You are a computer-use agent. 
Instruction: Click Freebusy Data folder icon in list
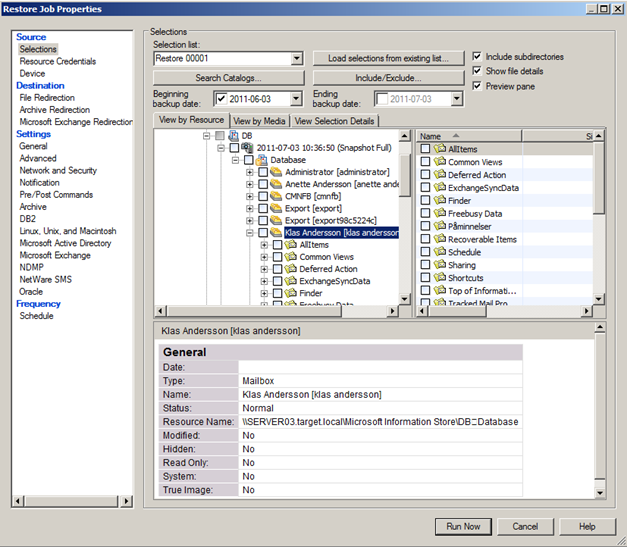(440, 213)
